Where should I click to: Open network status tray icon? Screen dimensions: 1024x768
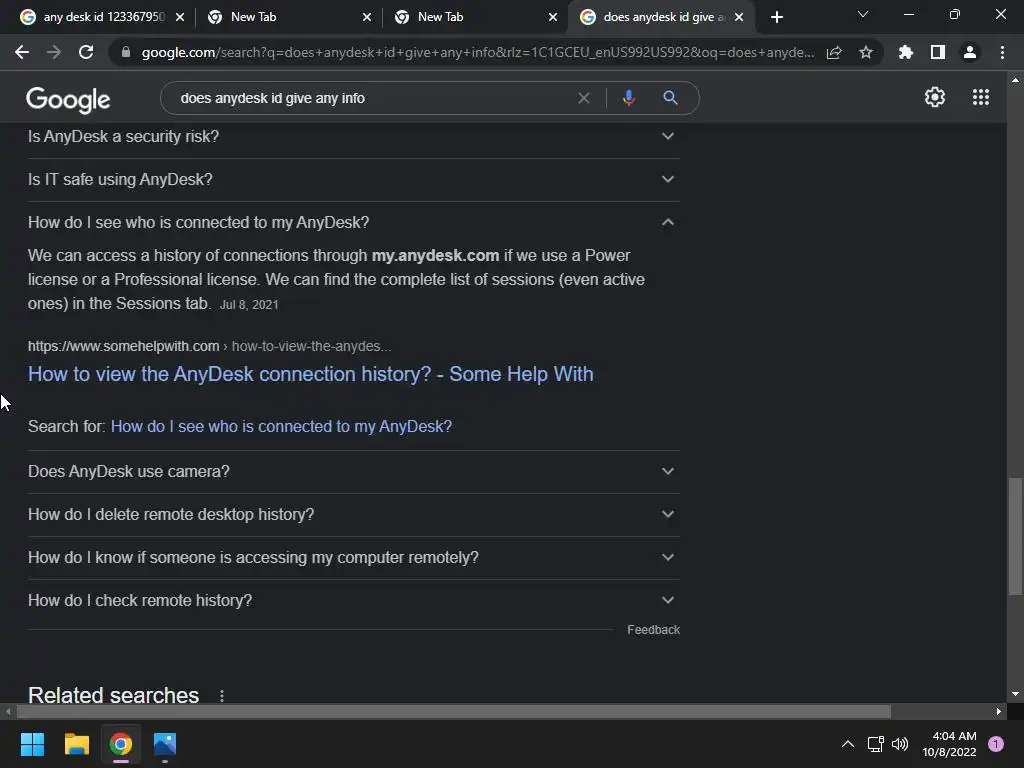pyautogui.click(x=875, y=744)
